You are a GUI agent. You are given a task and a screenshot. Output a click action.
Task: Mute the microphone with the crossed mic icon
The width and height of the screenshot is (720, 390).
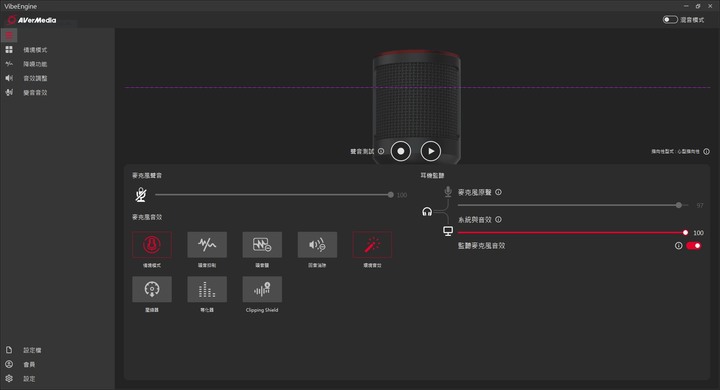click(x=141, y=195)
